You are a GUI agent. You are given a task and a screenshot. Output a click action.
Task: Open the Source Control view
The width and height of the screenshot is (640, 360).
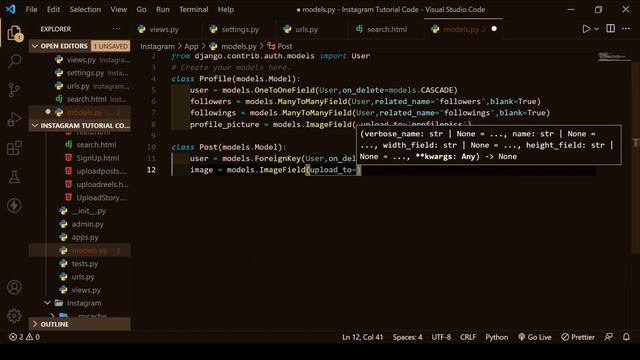click(x=14, y=90)
